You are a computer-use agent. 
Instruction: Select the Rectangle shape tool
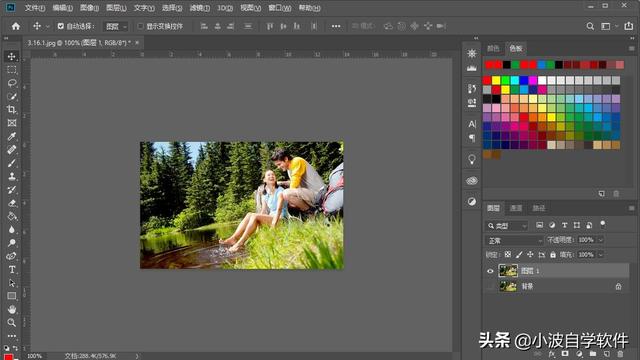tap(11, 296)
